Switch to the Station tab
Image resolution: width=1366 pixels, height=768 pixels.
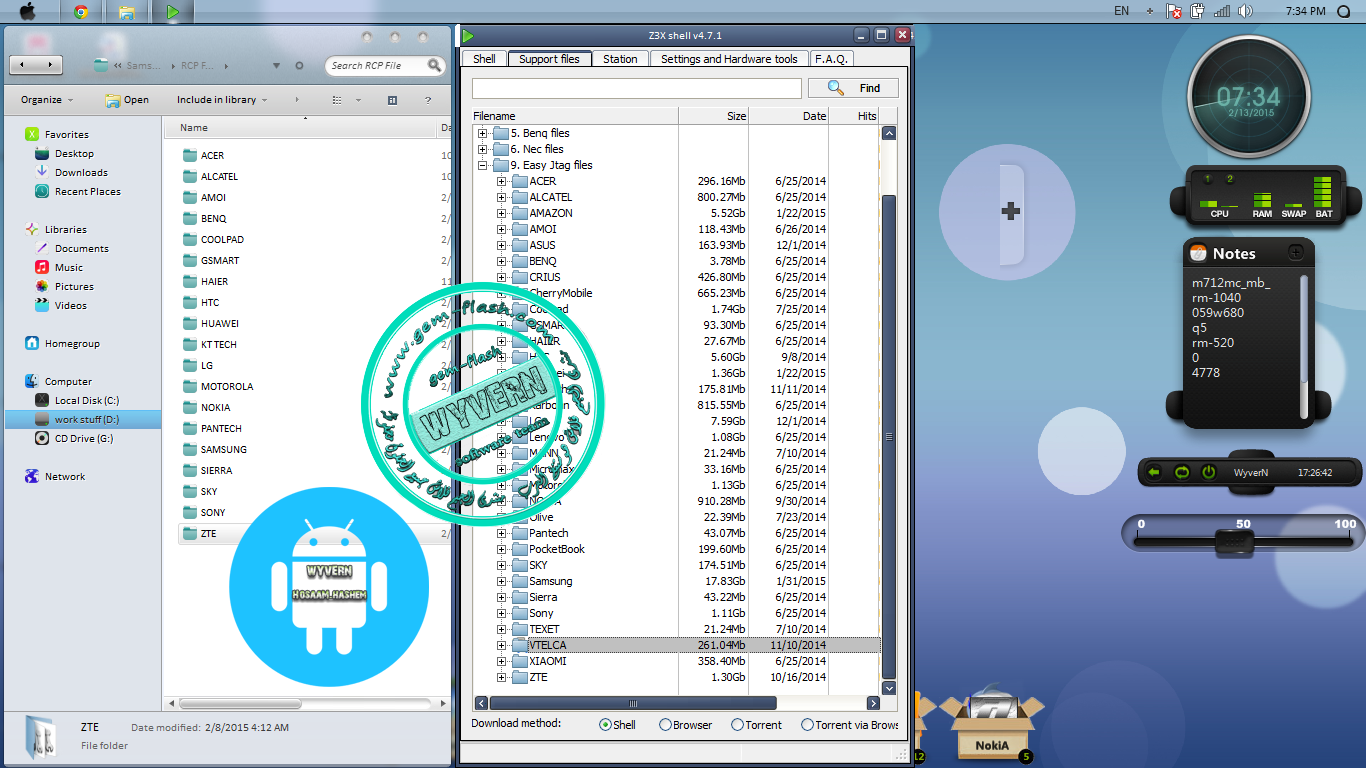[620, 59]
